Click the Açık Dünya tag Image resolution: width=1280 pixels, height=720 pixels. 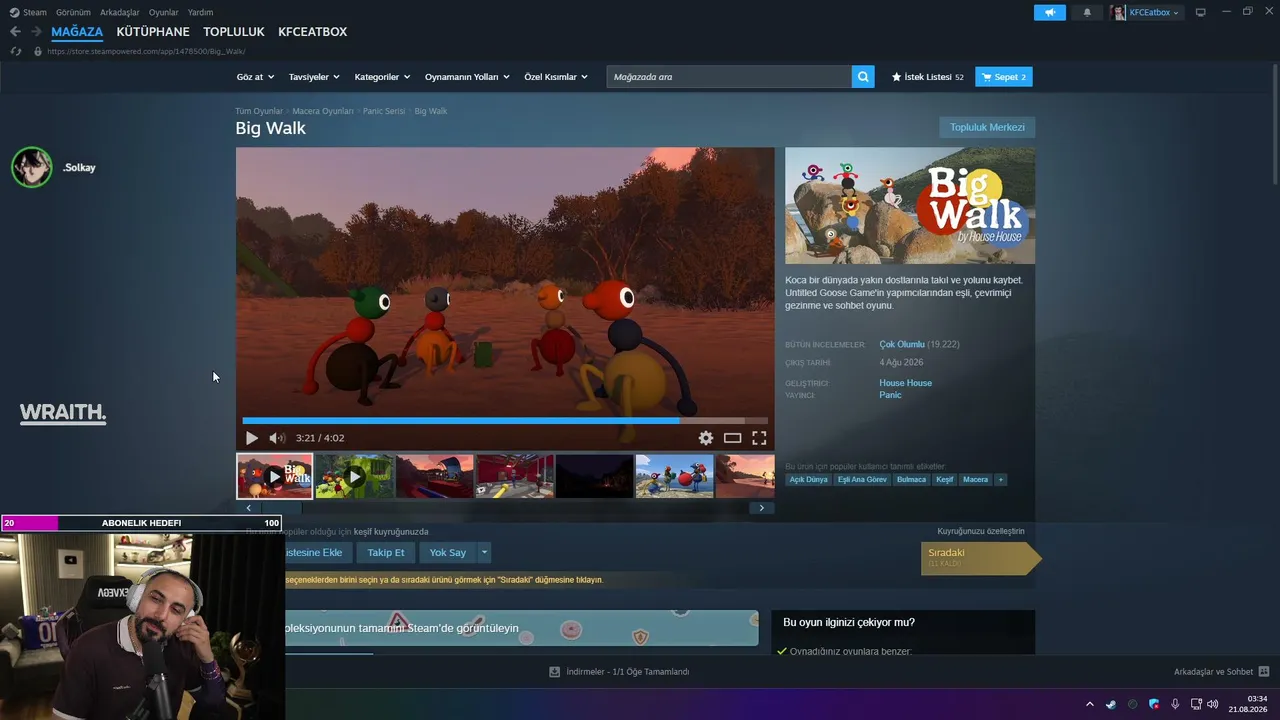pos(809,480)
